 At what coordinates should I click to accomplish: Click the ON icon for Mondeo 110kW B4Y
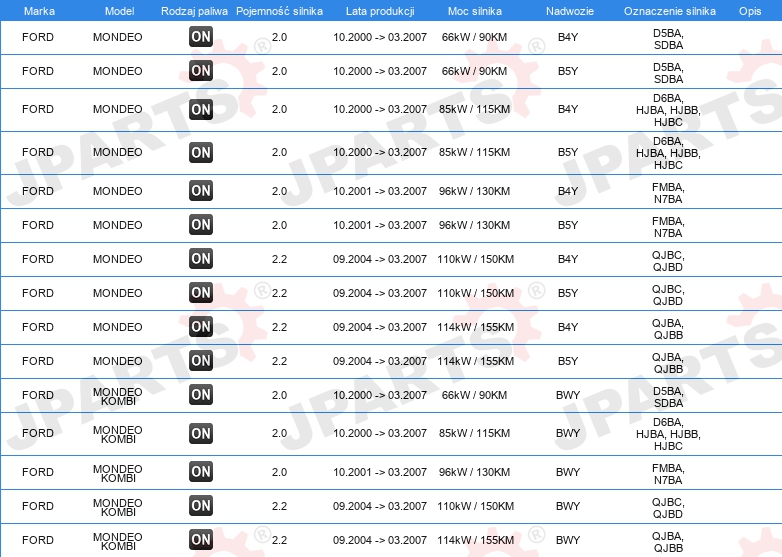pyautogui.click(x=201, y=259)
